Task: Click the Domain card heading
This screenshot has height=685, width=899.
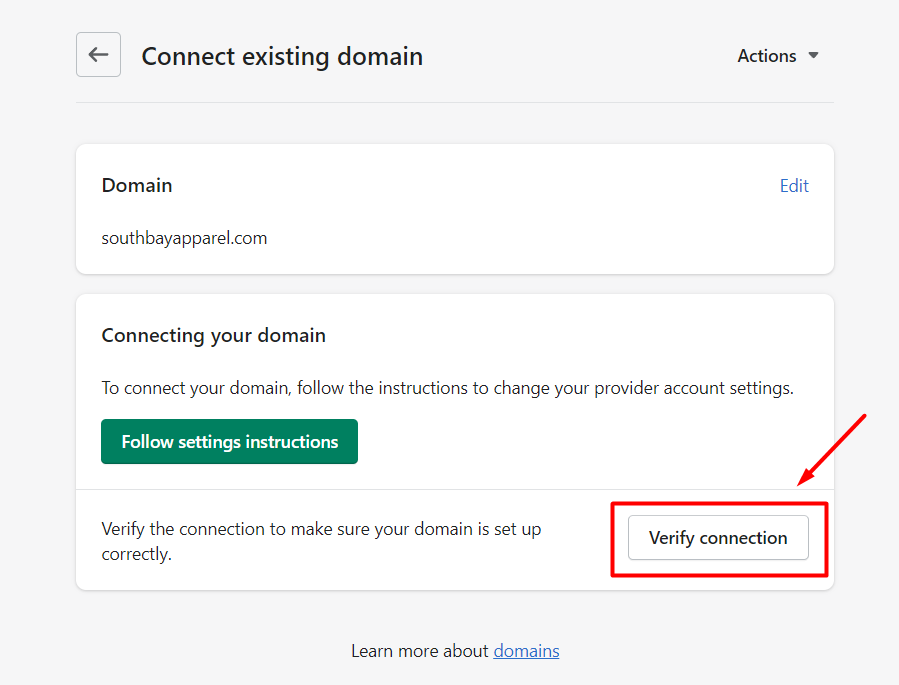Action: pos(137,186)
